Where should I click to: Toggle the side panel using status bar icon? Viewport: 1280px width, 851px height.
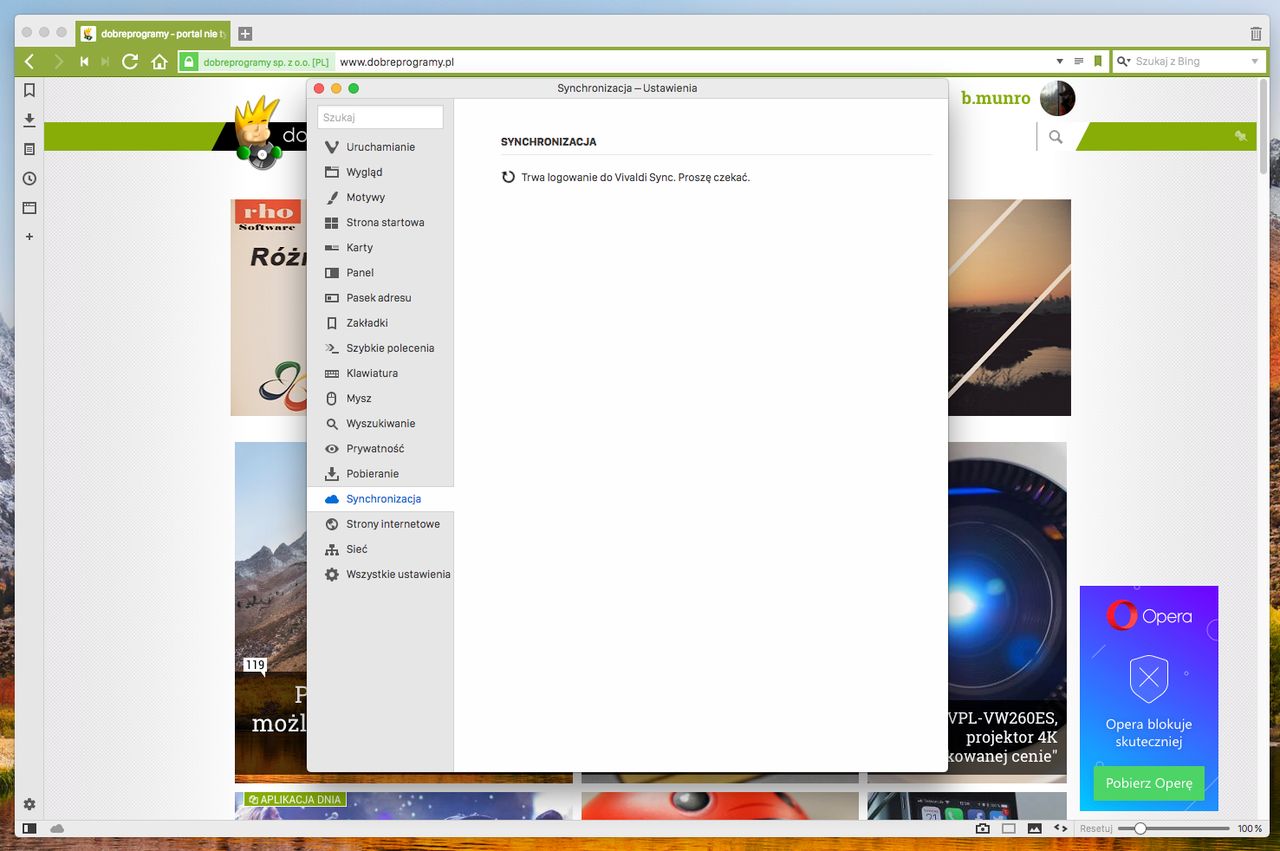29,829
